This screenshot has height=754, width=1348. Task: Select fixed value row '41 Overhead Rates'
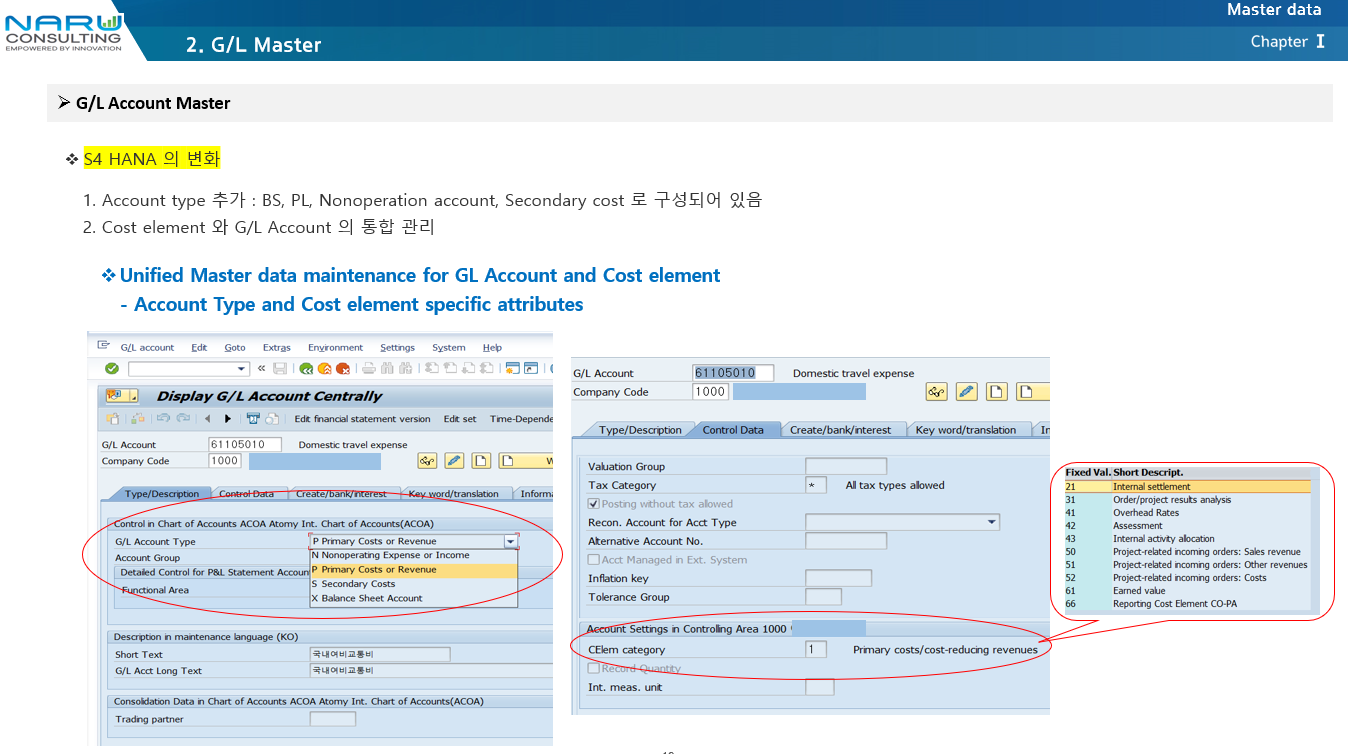[x=1187, y=513]
